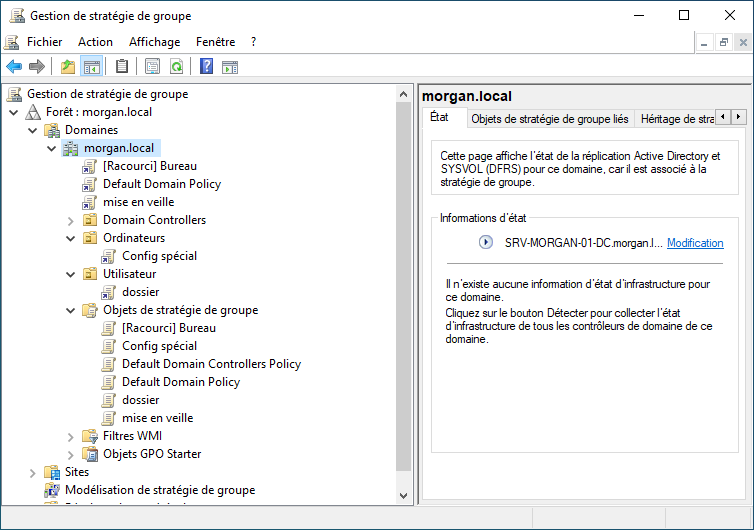Expand the Domain Controllers node

[x=71, y=220]
